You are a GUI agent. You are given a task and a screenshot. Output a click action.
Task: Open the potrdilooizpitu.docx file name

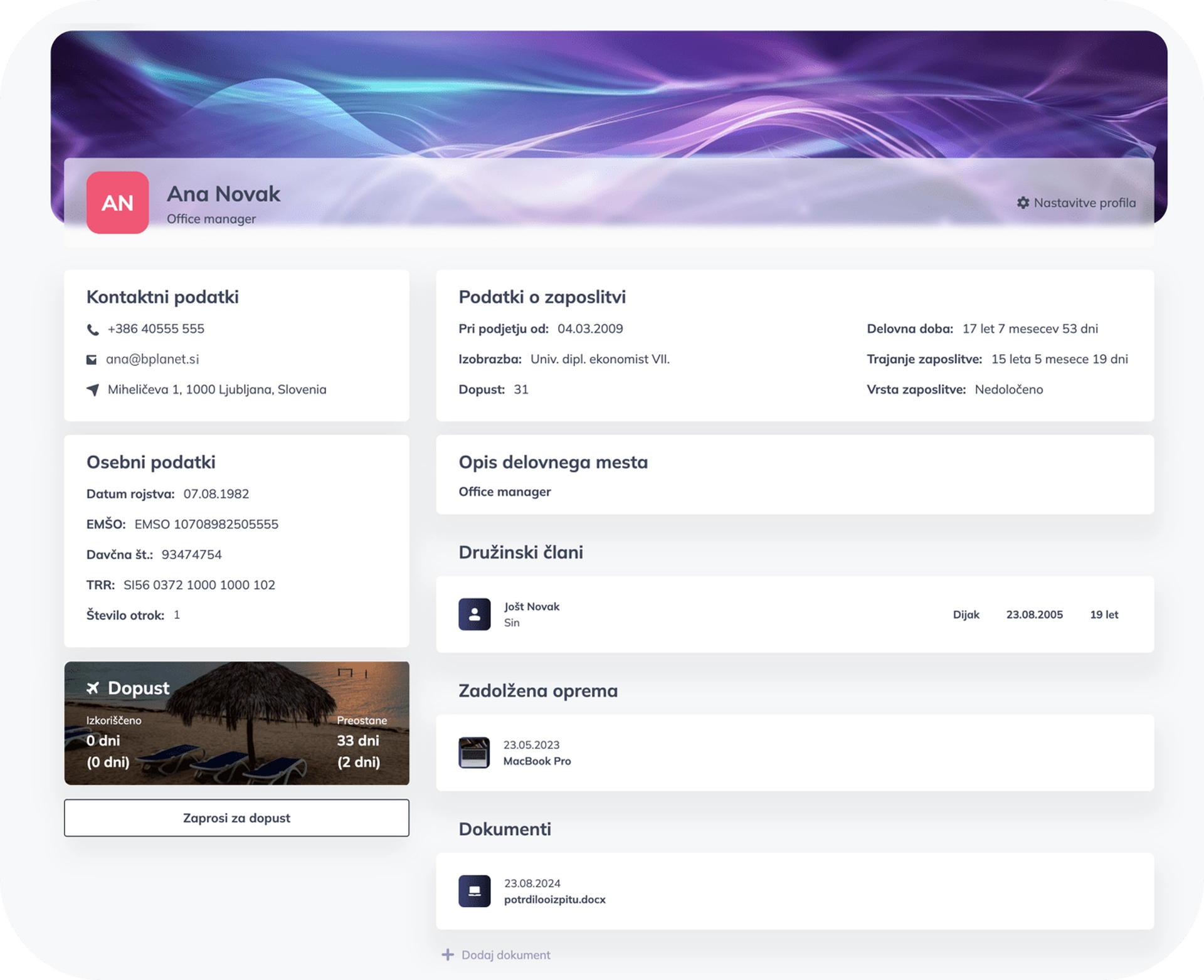coord(554,899)
